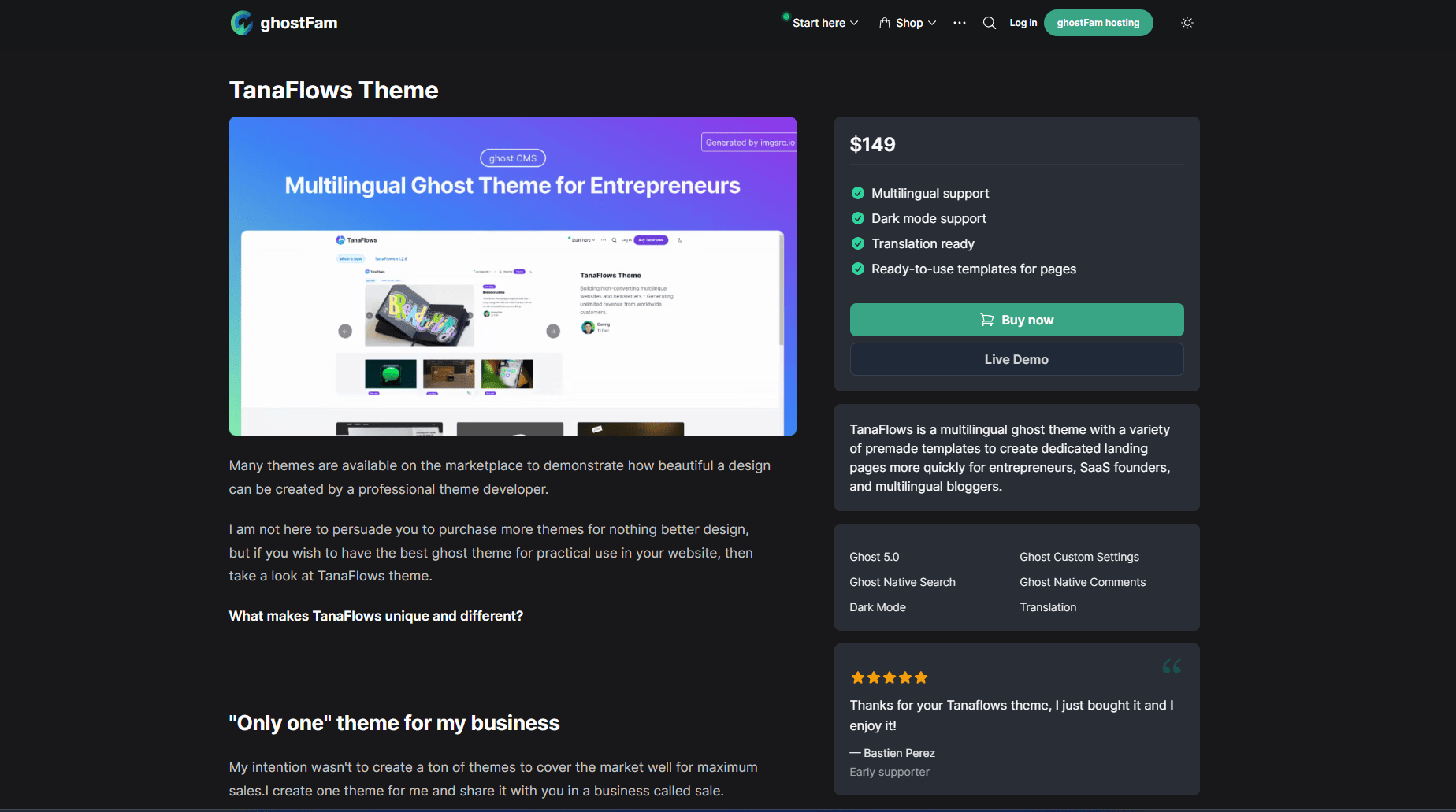The image size is (1456, 812).
Task: Click the ghostFam logo icon
Action: pos(242,23)
